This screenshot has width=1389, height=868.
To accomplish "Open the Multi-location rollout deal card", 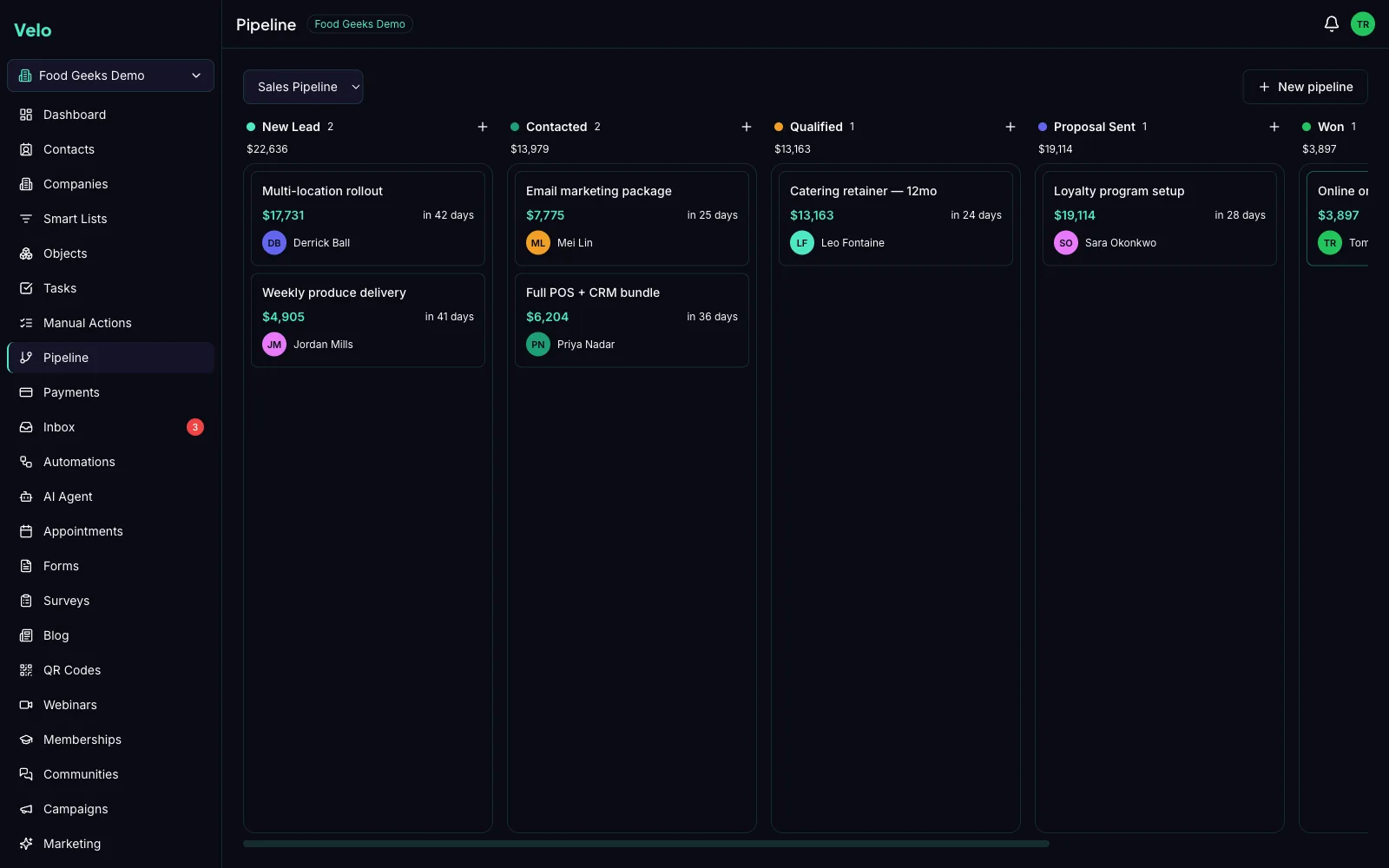I will point(368,218).
